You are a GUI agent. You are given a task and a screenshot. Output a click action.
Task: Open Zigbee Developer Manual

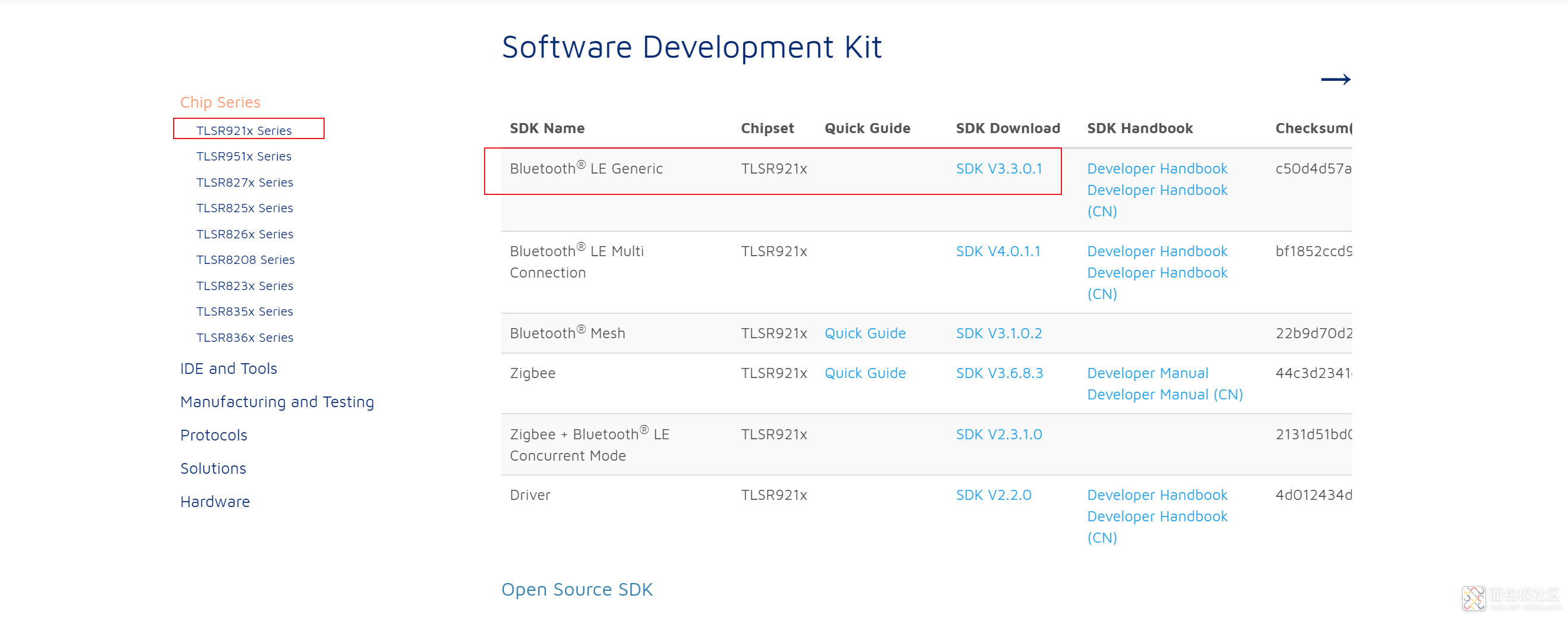(1148, 373)
